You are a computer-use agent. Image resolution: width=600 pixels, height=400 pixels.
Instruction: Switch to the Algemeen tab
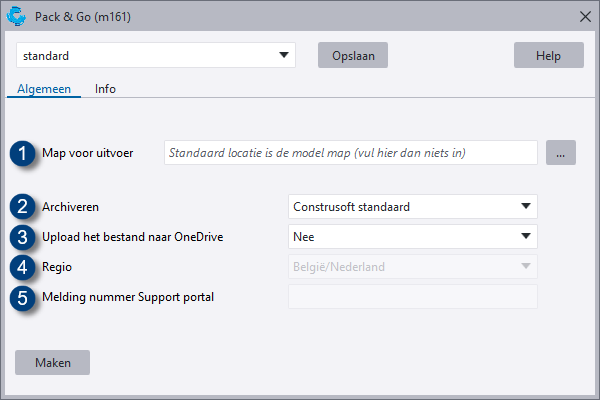pyautogui.click(x=44, y=88)
